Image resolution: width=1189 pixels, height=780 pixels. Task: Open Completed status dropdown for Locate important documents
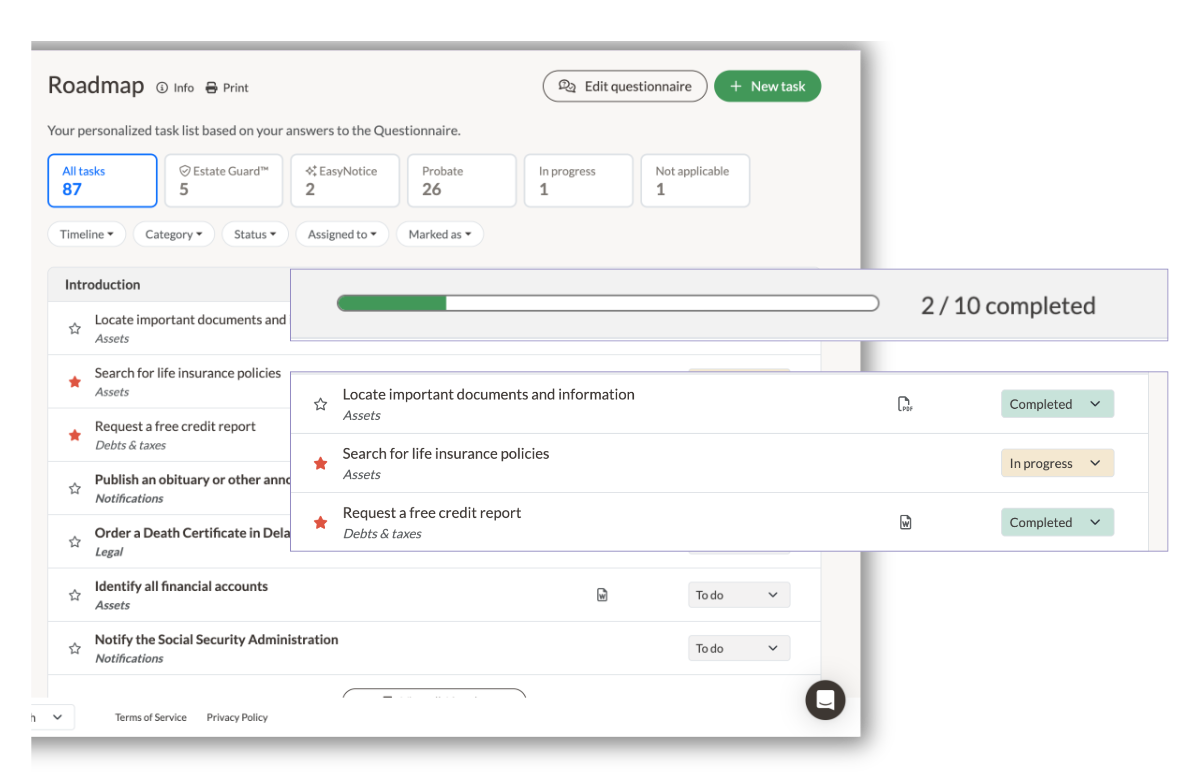1057,404
